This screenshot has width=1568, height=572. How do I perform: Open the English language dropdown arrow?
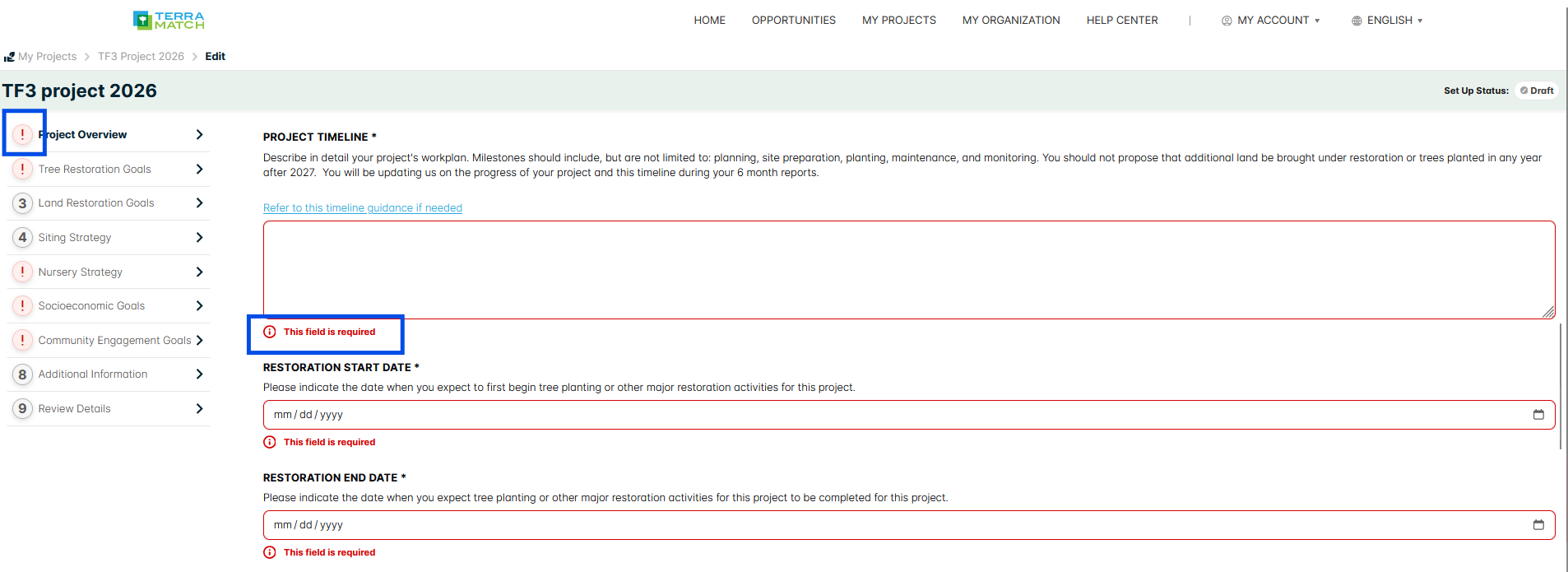pos(1420,21)
